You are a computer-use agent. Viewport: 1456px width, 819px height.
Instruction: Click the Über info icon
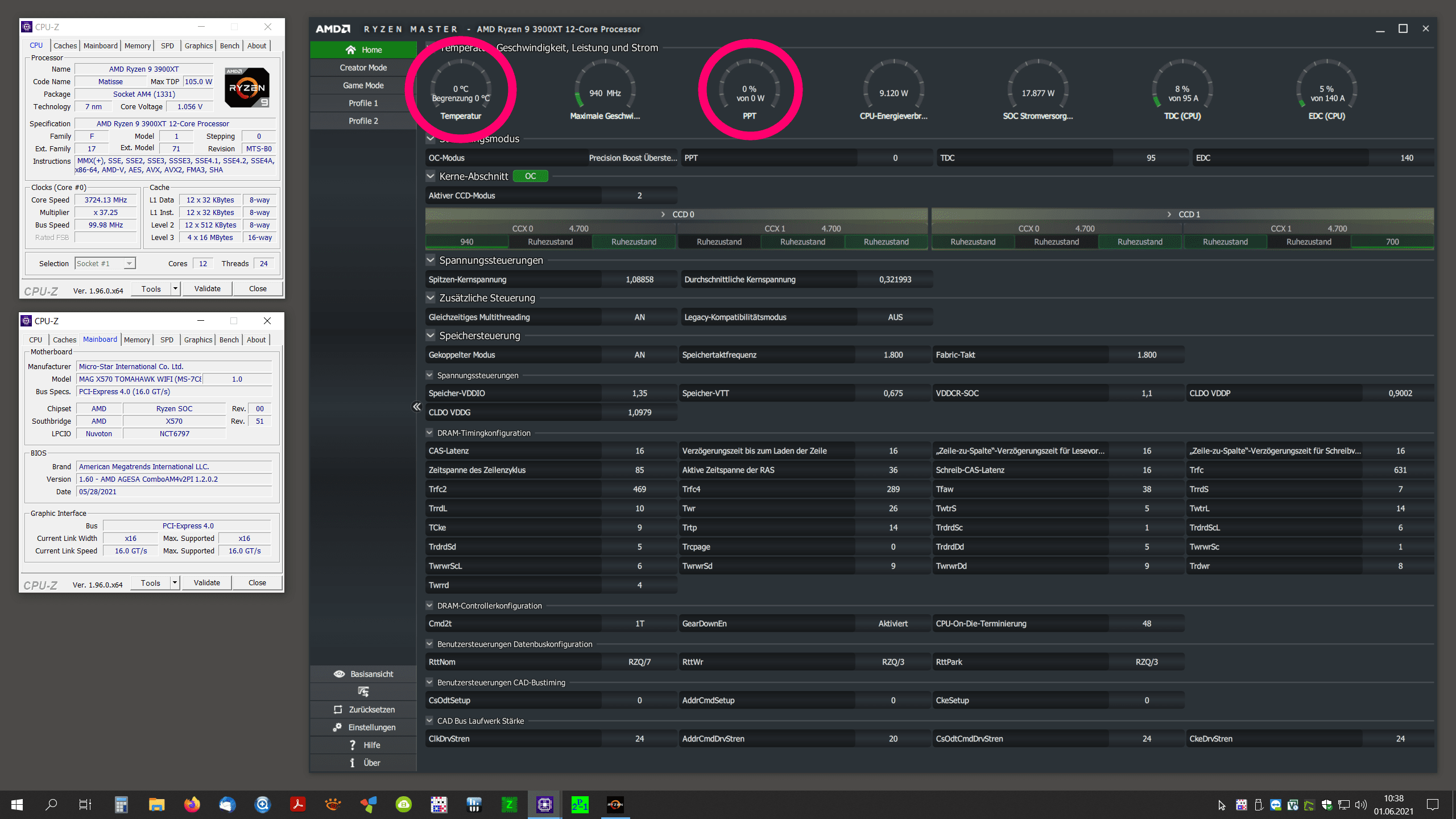(353, 763)
